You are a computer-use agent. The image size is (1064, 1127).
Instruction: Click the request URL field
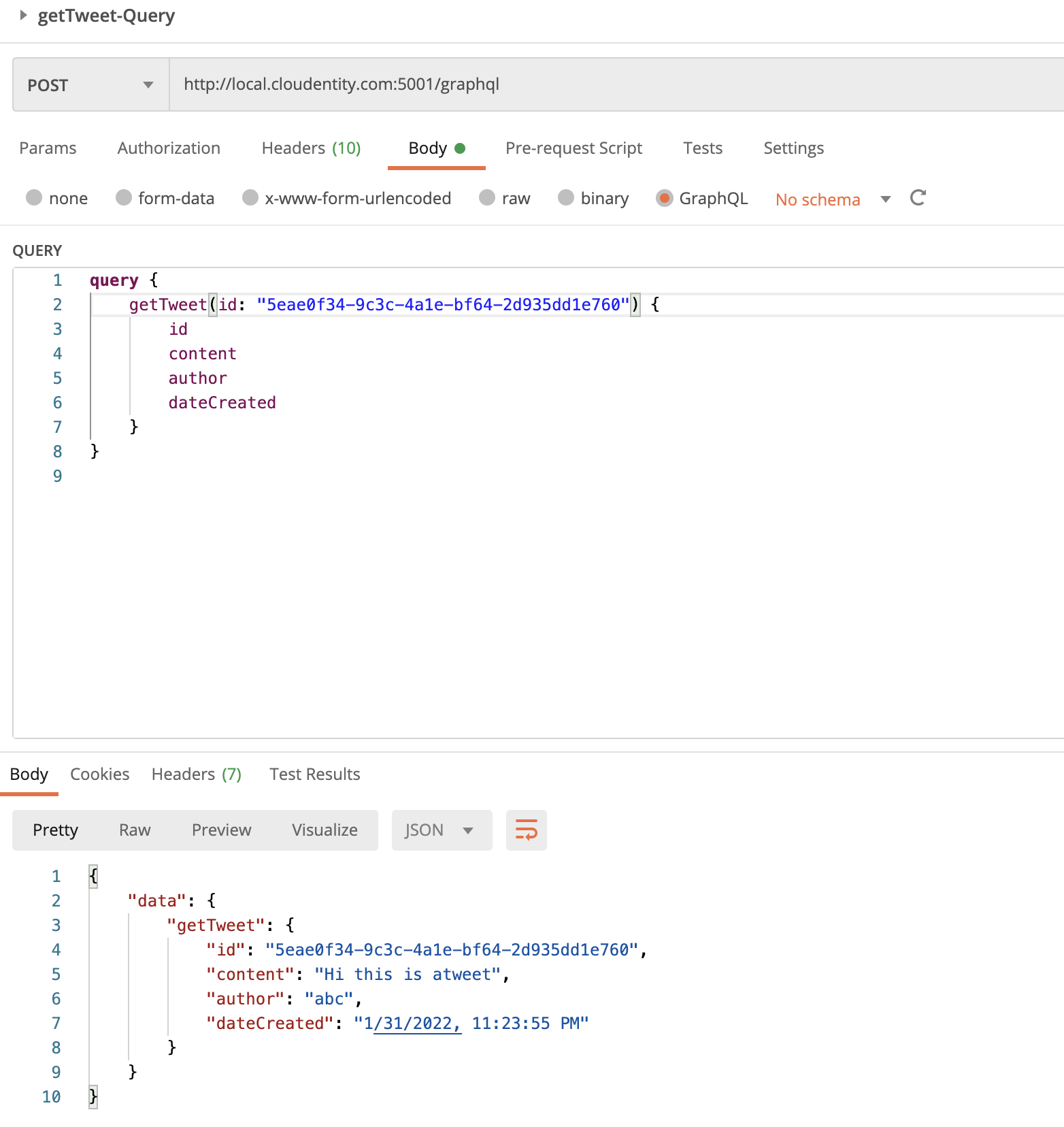(x=616, y=84)
